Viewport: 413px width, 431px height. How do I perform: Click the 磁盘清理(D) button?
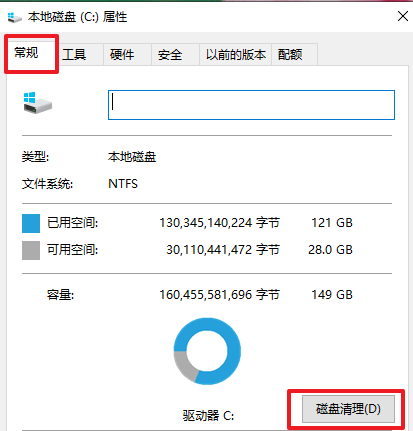(348, 409)
